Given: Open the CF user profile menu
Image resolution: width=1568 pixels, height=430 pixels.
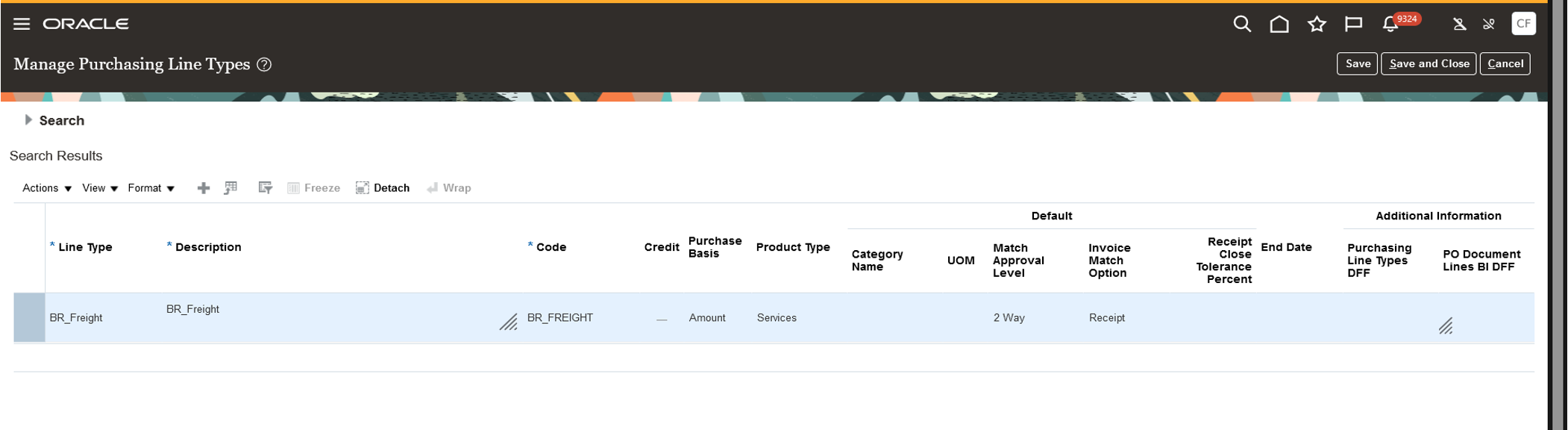Looking at the screenshot, I should tap(1523, 24).
